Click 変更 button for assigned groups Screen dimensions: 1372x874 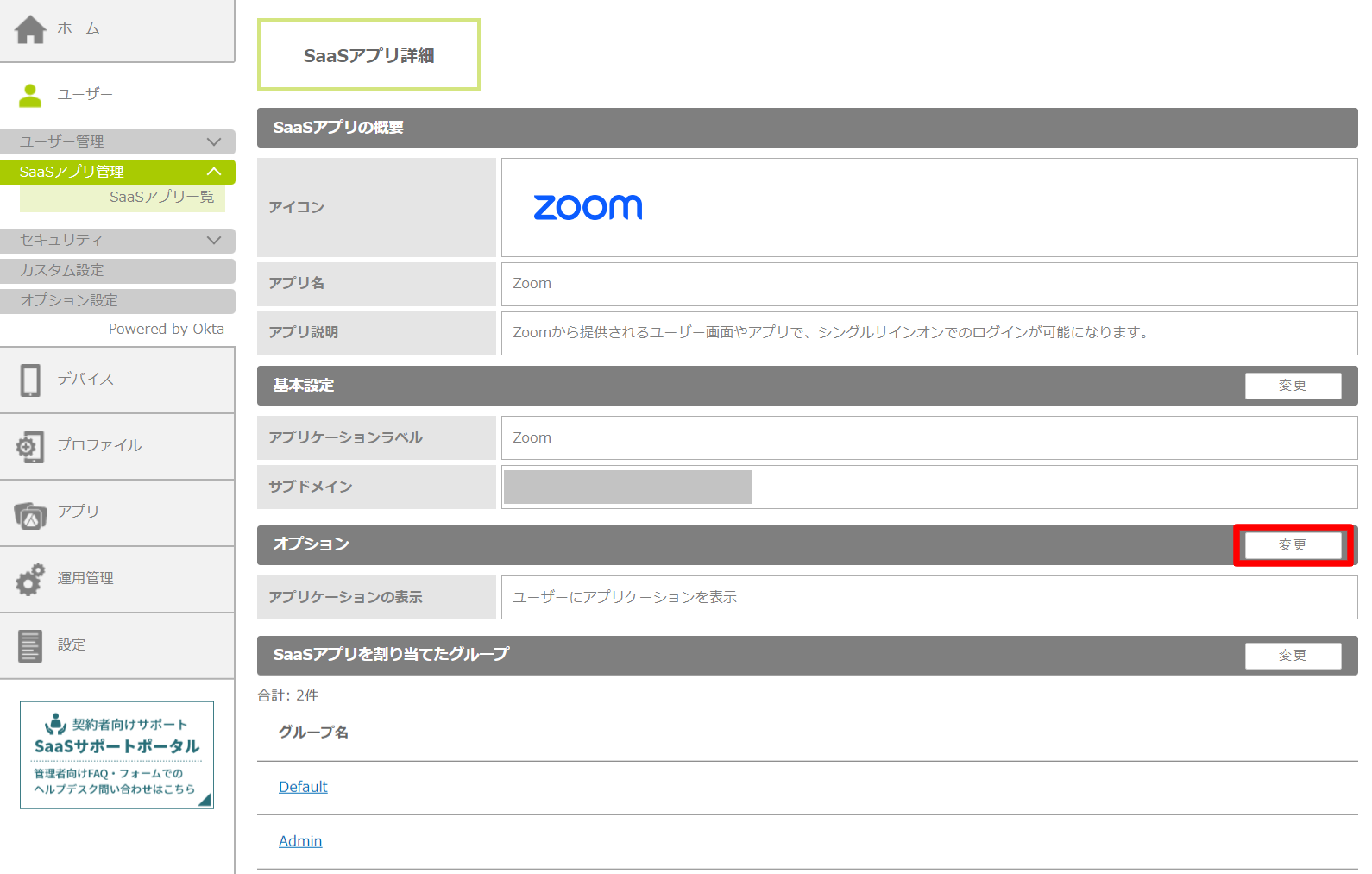click(x=1292, y=656)
